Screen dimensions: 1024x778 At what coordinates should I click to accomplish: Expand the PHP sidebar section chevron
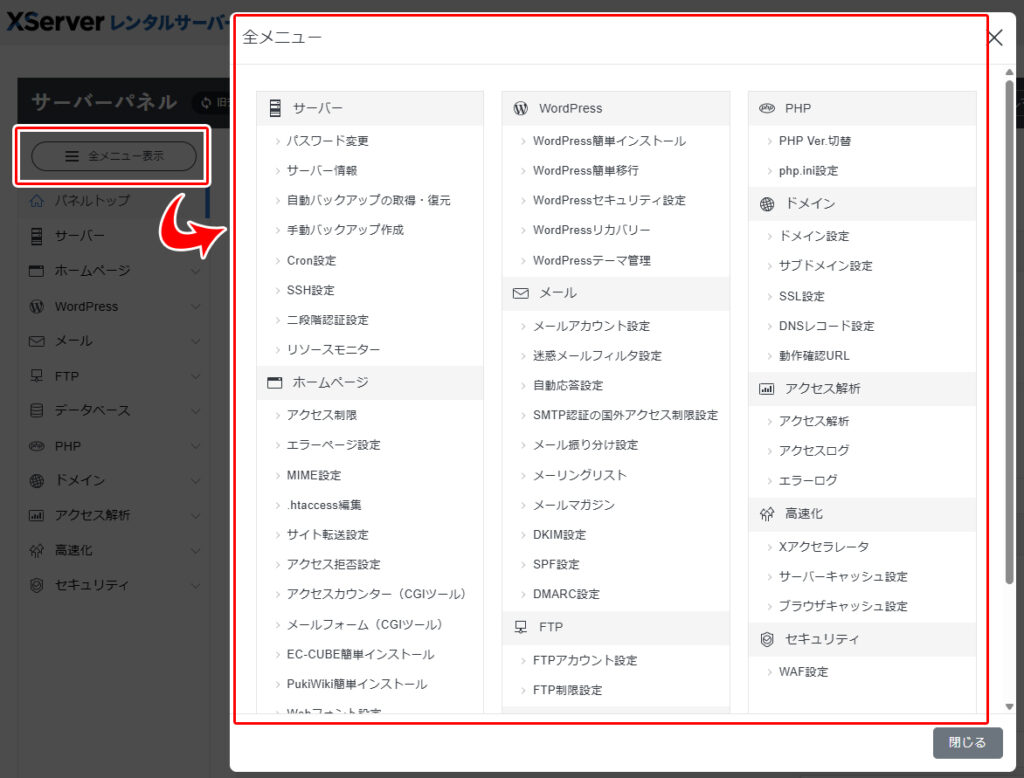point(195,446)
